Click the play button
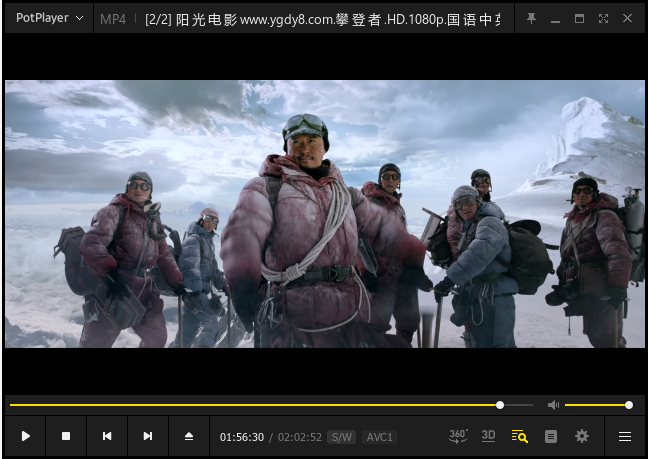The width and height of the screenshot is (648, 459). click(25, 436)
